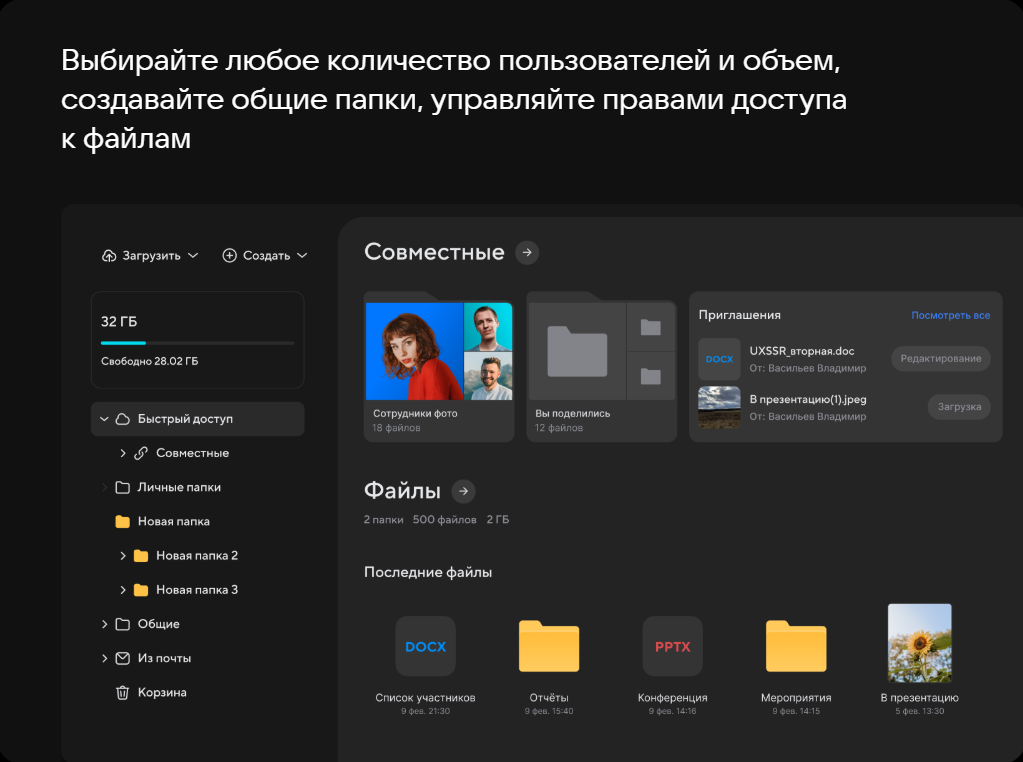This screenshot has width=1023, height=762.
Task: Open the DOCX file Список участников
Action: [425, 647]
